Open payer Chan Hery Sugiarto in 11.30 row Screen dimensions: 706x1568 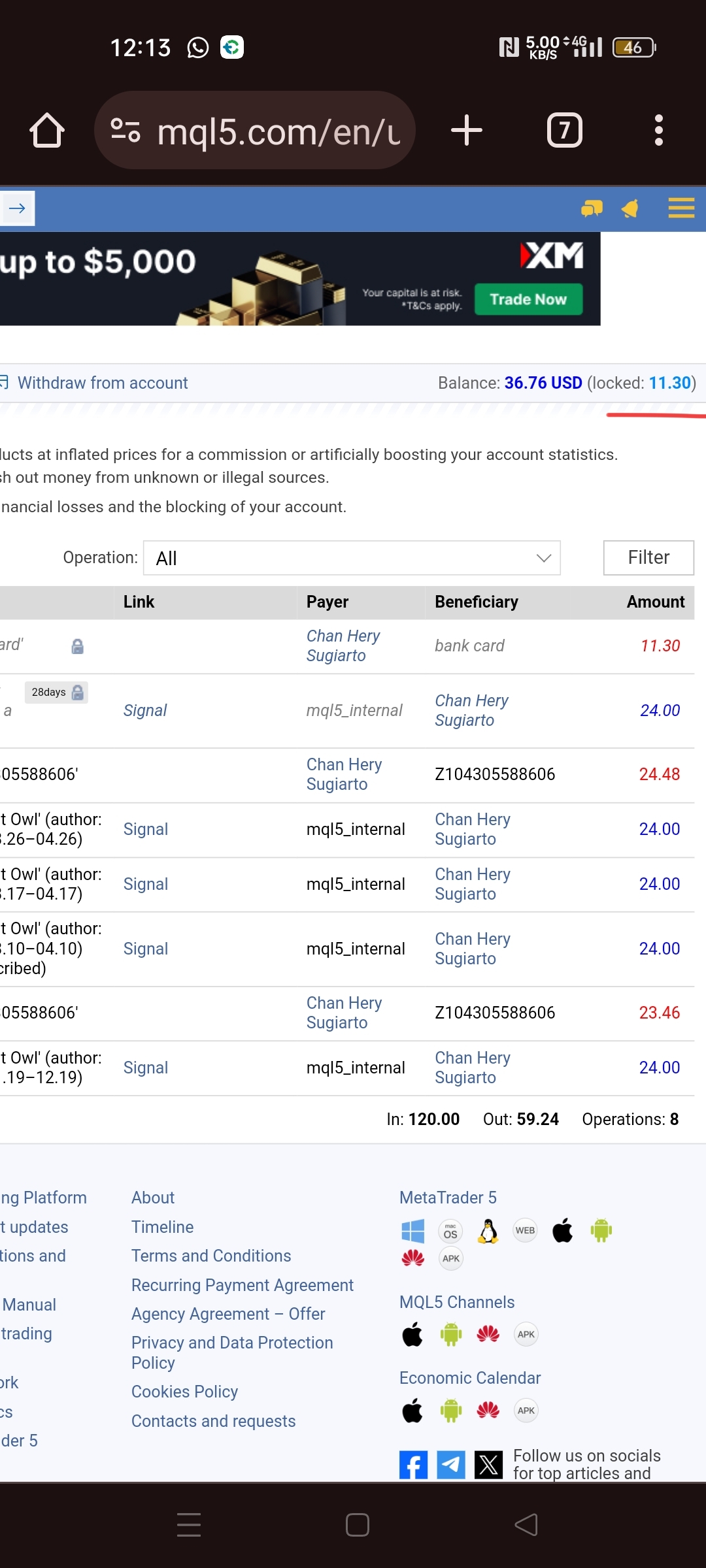(343, 646)
